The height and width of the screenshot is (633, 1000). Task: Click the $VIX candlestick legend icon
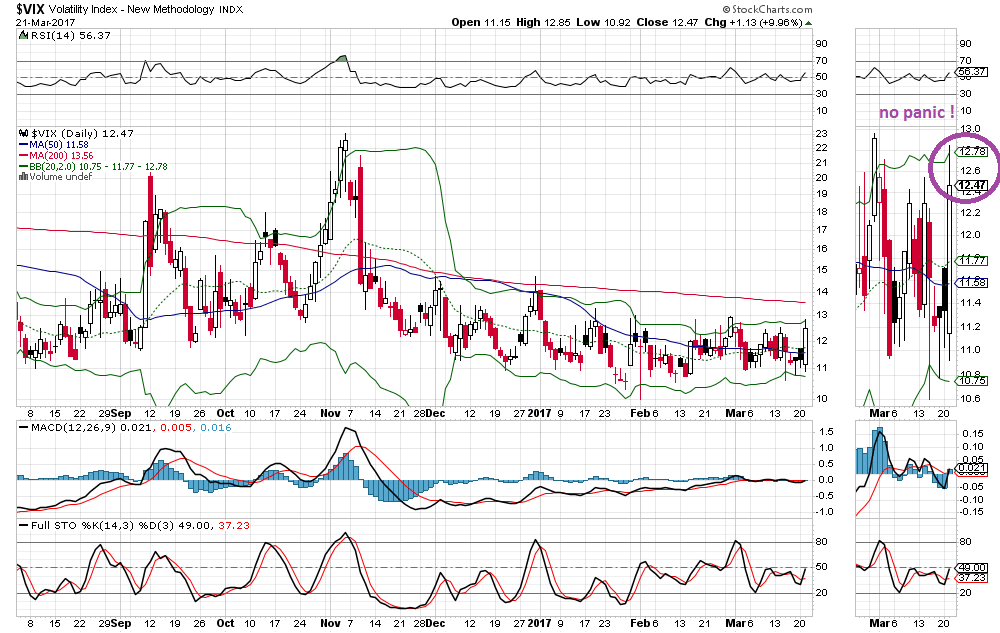click(24, 133)
